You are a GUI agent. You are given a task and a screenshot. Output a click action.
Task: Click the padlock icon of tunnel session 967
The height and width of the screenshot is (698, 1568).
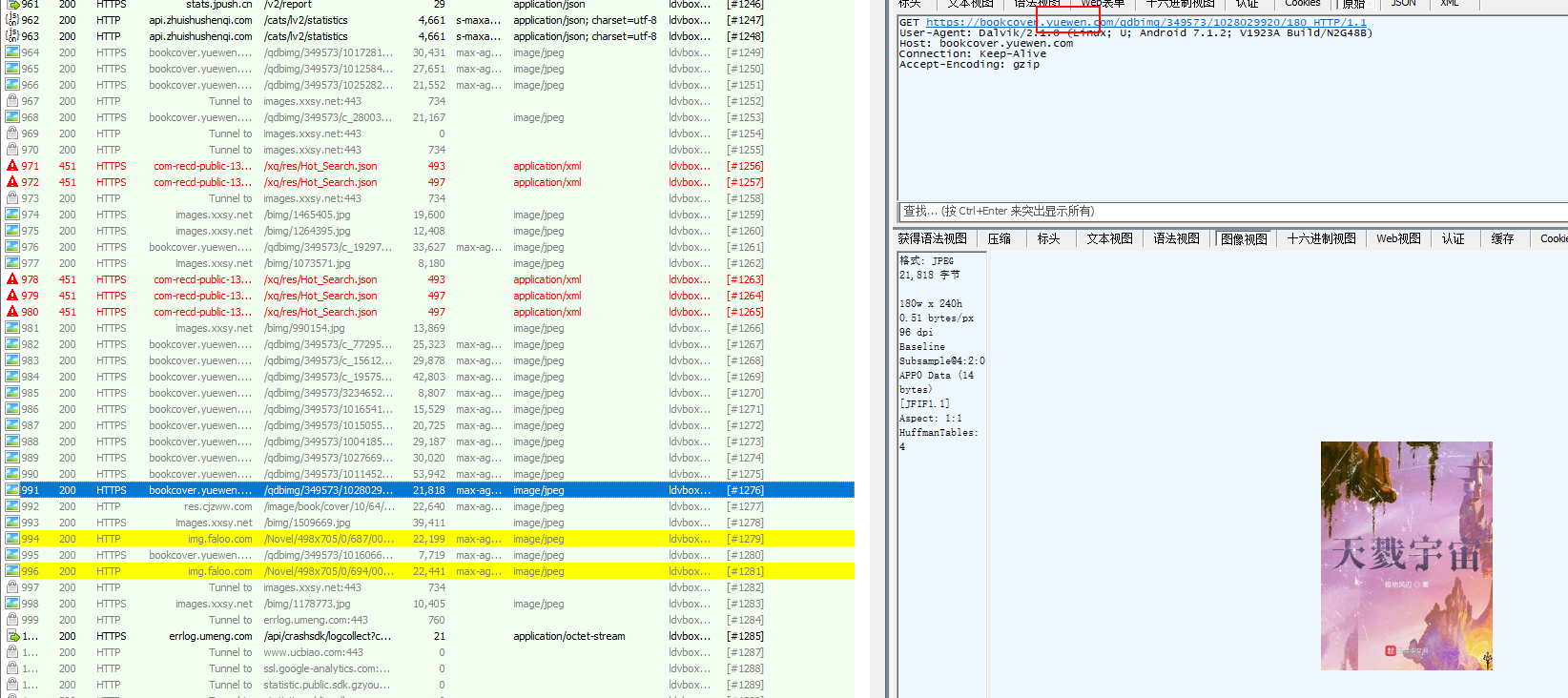pos(12,101)
